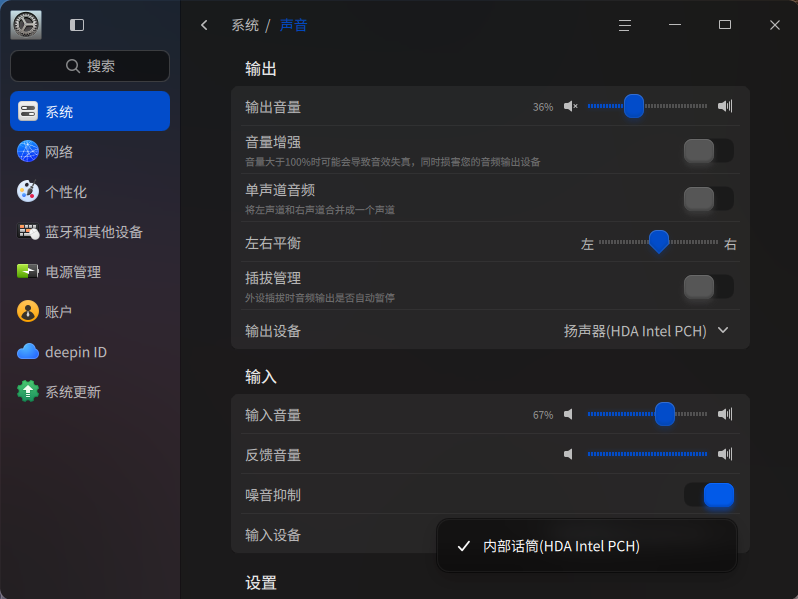
Task: Go back using the left arrow
Action: (204, 25)
